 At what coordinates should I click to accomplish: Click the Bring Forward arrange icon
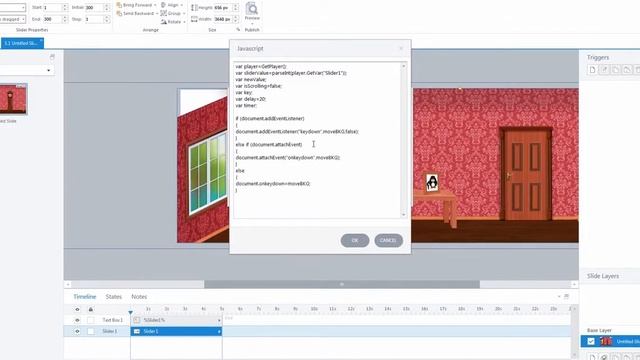point(119,5)
